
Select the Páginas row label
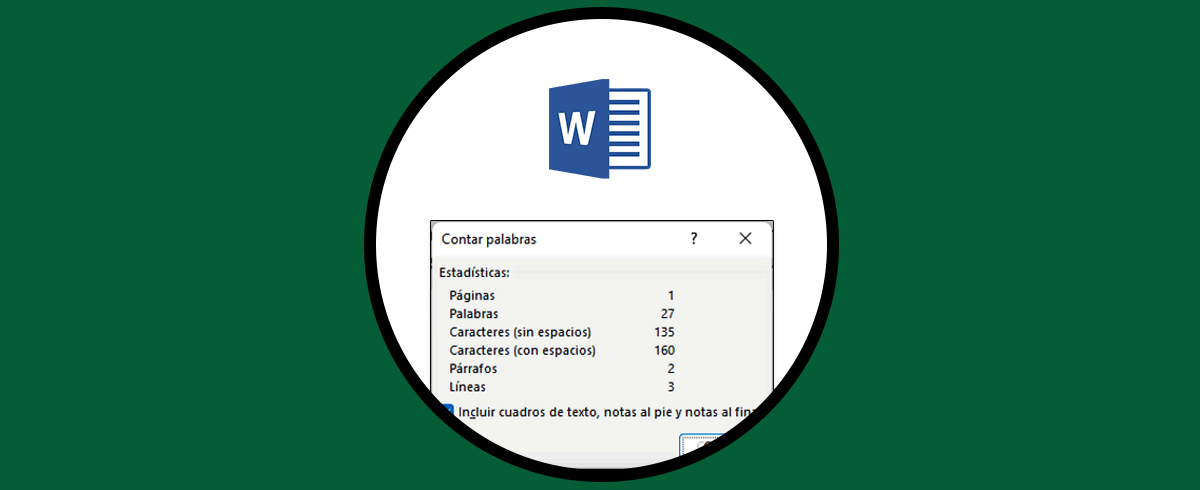[x=472, y=296]
